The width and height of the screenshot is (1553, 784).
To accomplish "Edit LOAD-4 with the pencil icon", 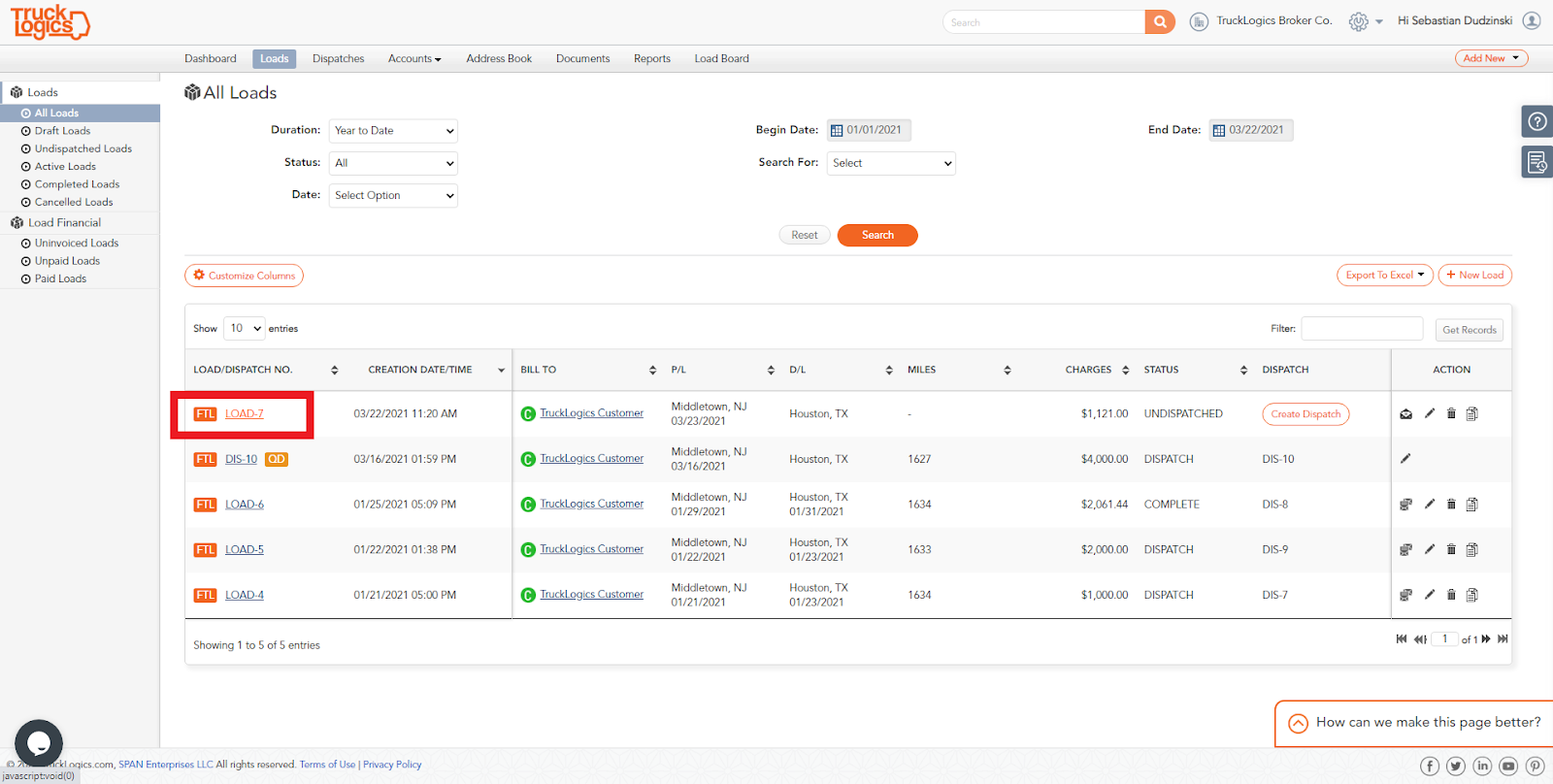I will (1430, 595).
